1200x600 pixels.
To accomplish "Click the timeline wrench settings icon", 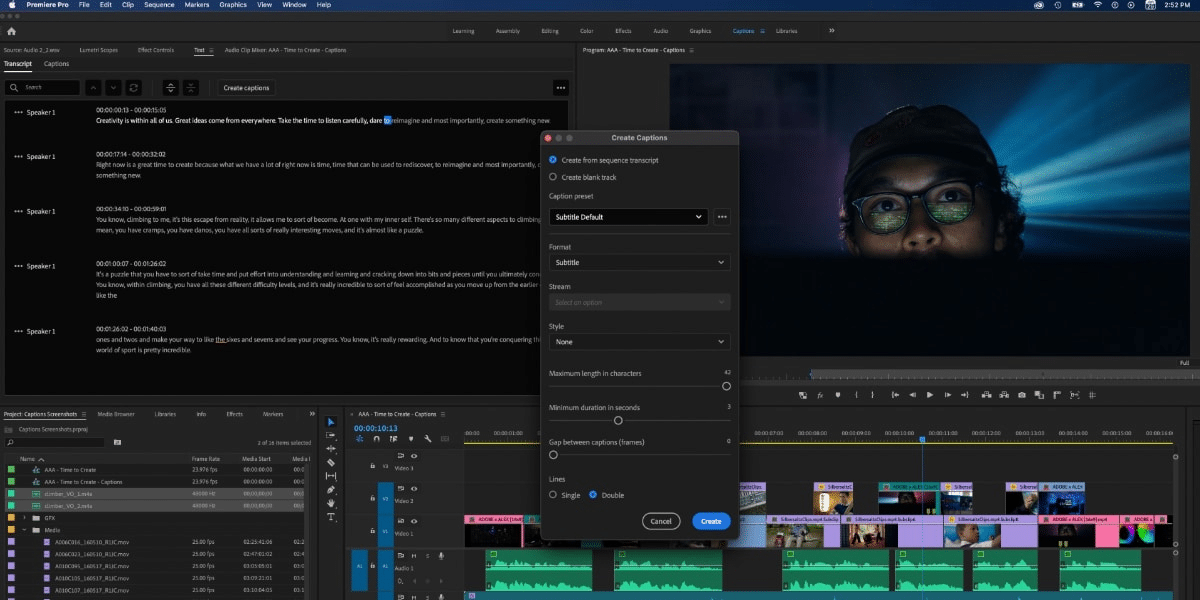I will coord(427,439).
